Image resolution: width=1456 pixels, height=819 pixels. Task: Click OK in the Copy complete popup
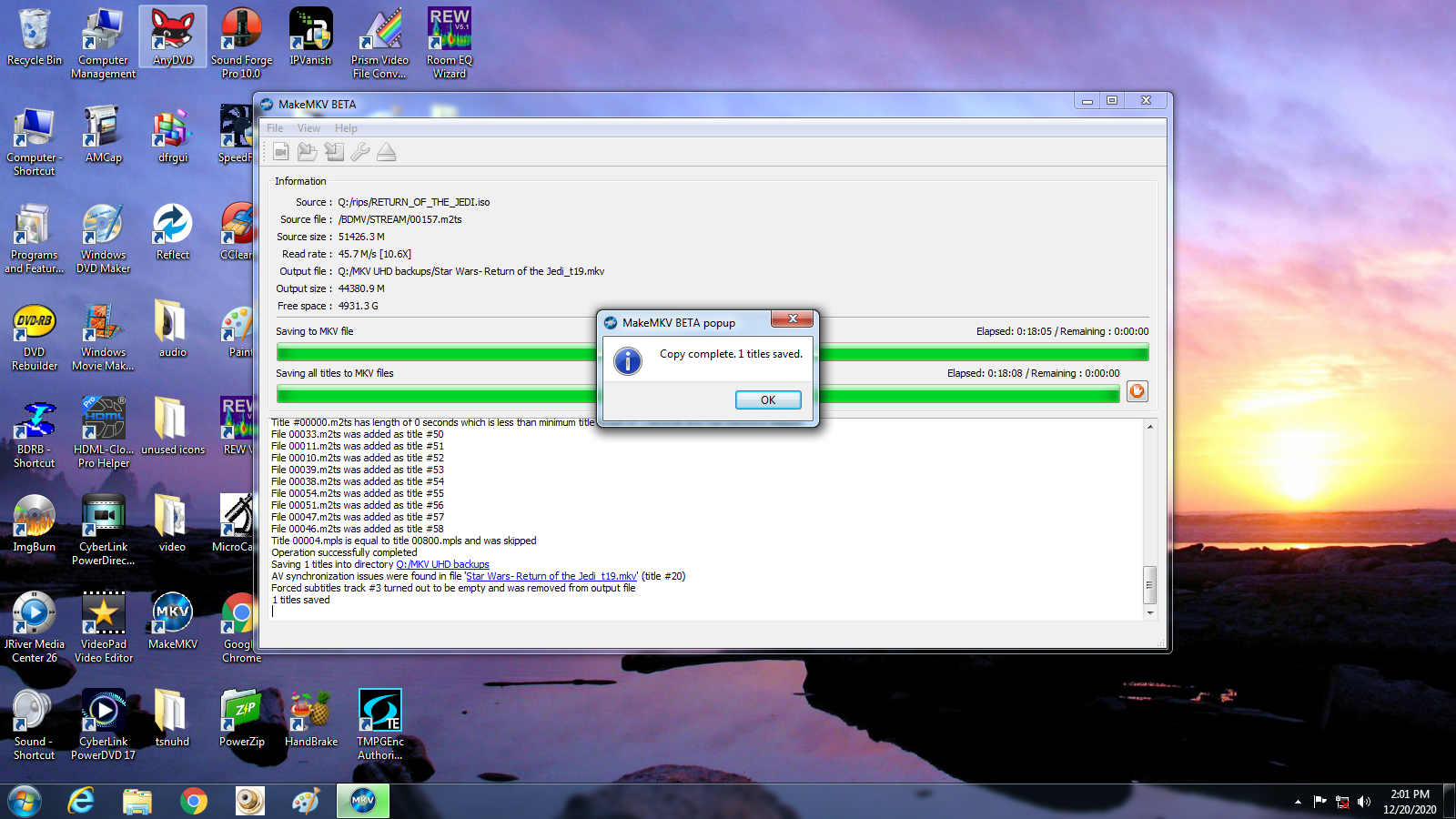pos(768,400)
